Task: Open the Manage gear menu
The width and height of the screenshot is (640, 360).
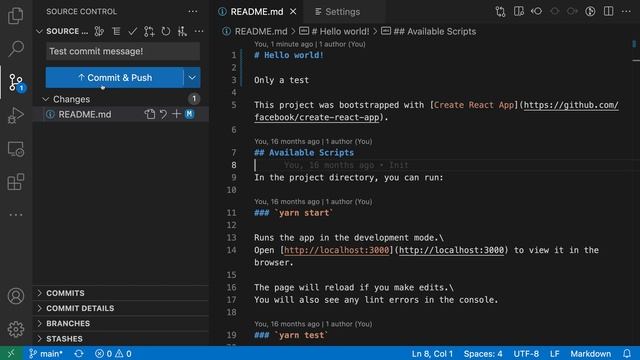Action: (16, 329)
